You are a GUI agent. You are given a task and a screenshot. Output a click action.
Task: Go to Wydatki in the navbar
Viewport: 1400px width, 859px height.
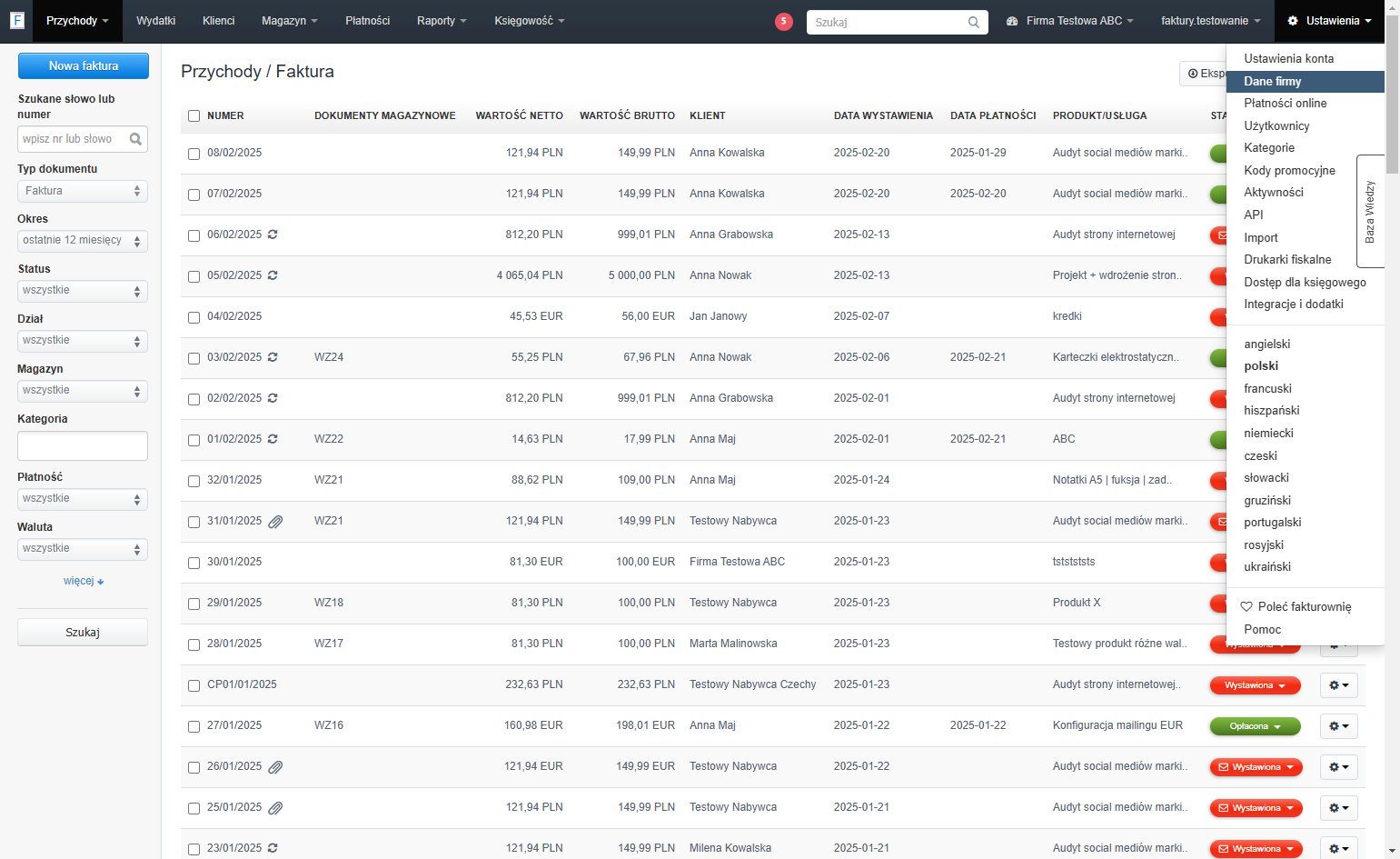point(155,21)
